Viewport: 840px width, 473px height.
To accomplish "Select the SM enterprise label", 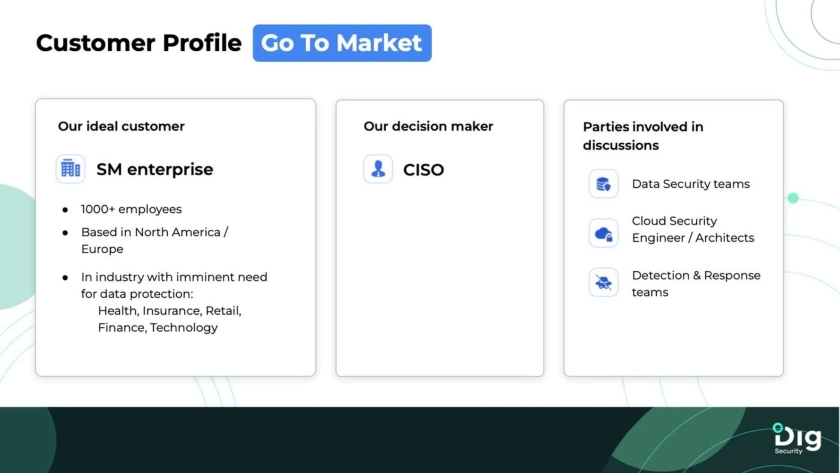I will tap(155, 169).
